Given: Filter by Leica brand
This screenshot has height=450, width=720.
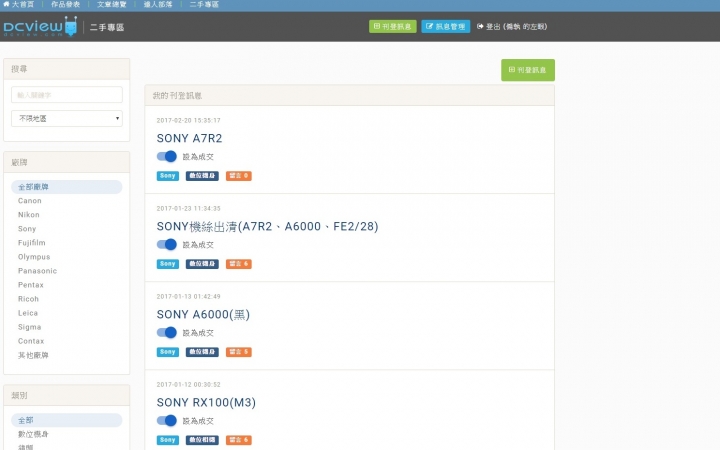Looking at the screenshot, I should click(28, 313).
